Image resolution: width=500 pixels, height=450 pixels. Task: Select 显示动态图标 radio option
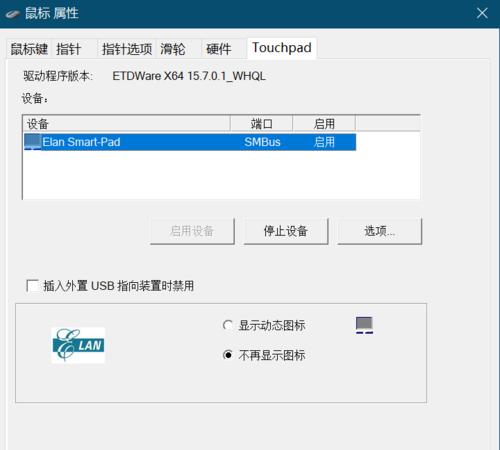pos(228,325)
